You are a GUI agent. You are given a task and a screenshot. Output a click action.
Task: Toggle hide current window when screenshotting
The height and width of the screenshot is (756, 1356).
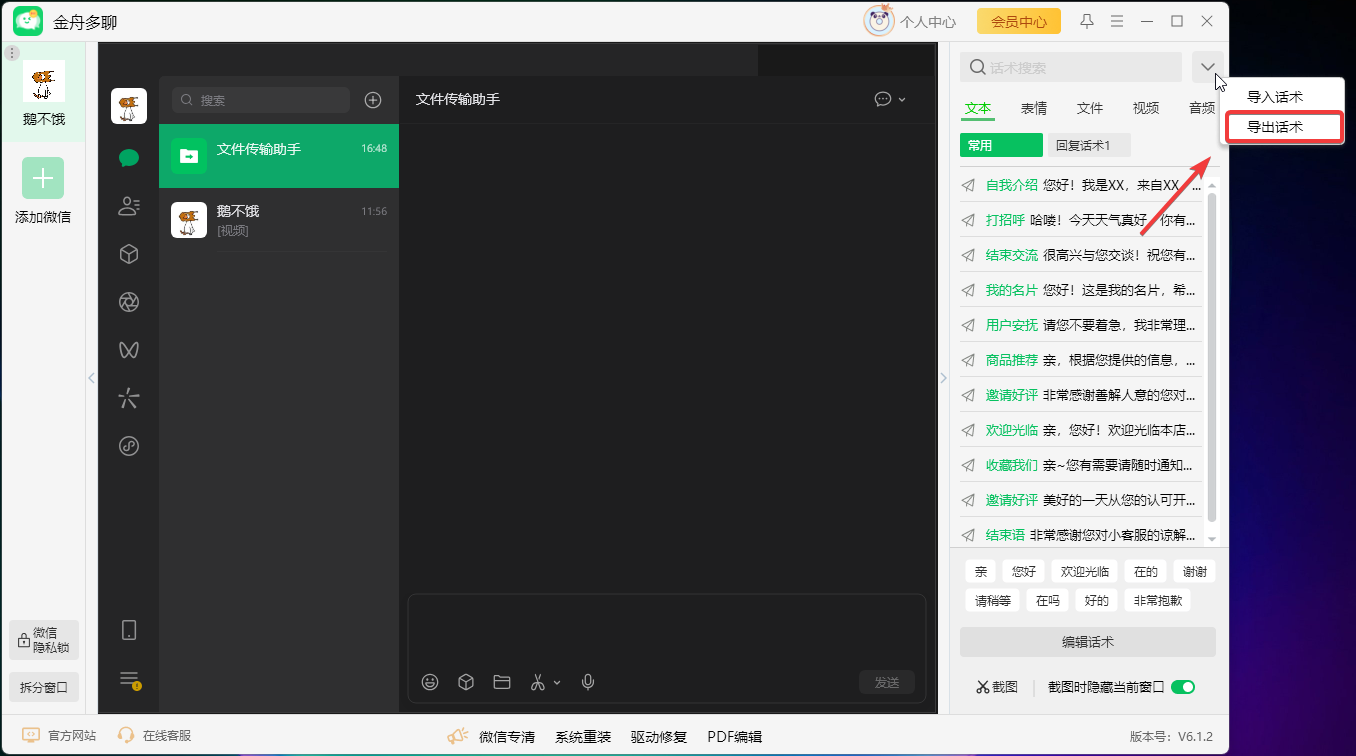point(1183,687)
